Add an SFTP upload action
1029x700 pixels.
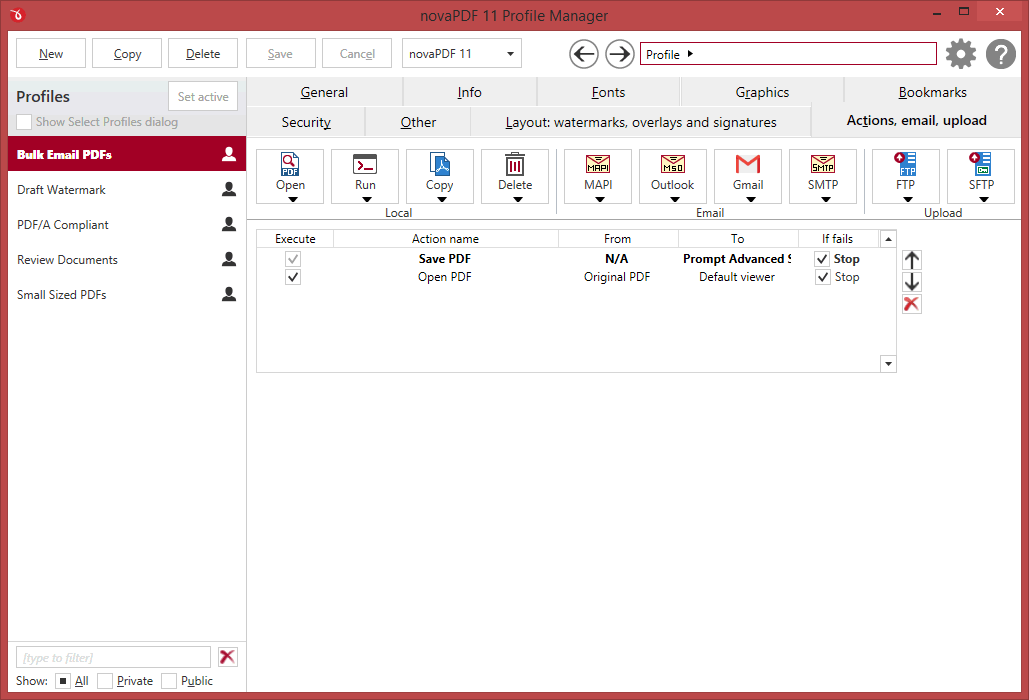point(981,176)
